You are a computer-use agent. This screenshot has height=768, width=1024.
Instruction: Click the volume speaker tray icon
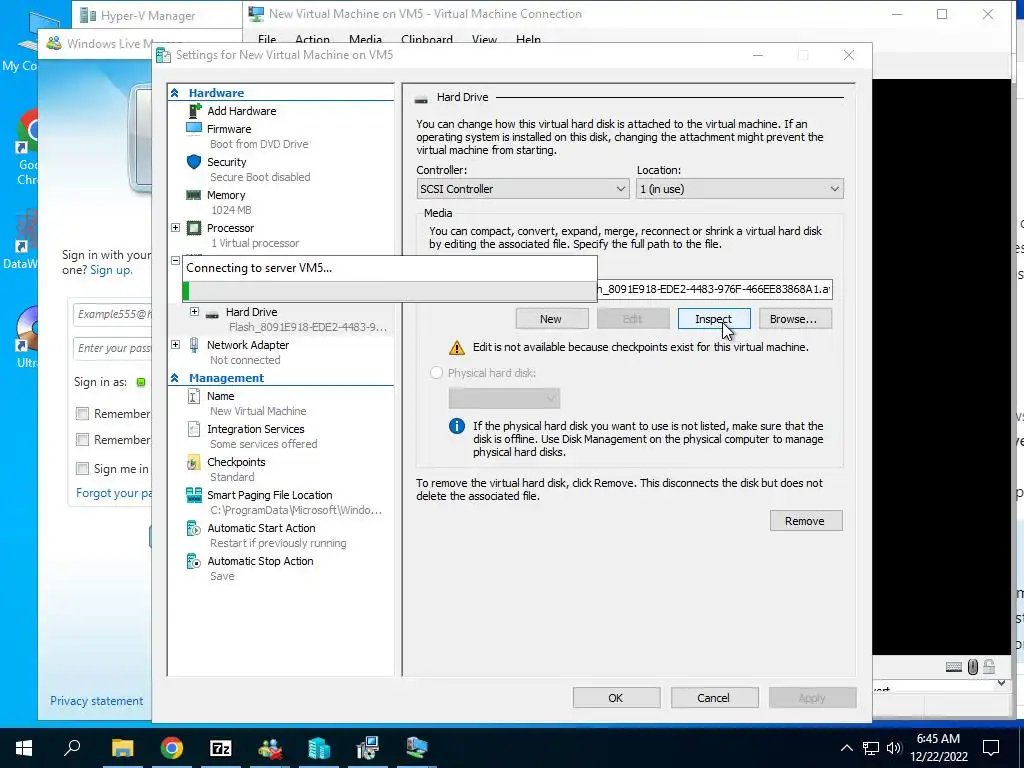pos(894,748)
